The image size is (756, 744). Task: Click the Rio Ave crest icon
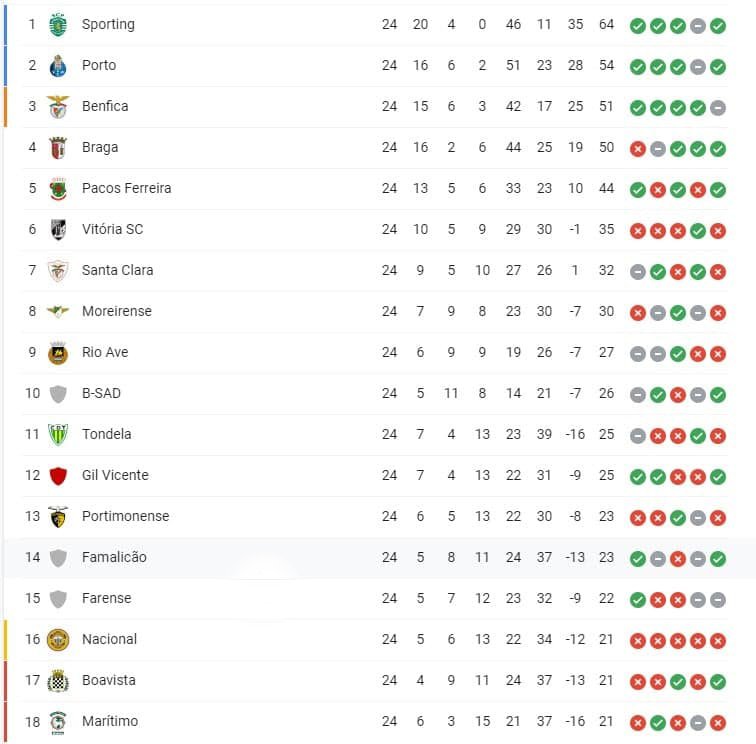pyautogui.click(x=58, y=352)
